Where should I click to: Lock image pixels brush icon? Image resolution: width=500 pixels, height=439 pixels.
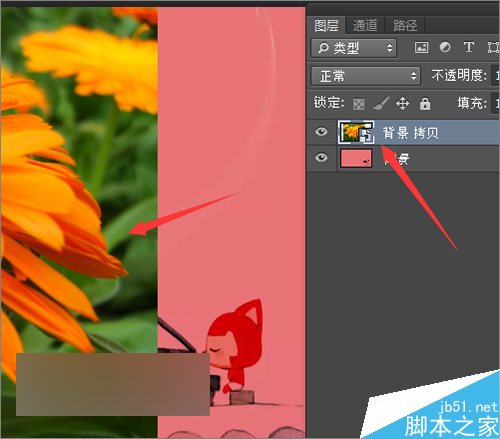(381, 103)
